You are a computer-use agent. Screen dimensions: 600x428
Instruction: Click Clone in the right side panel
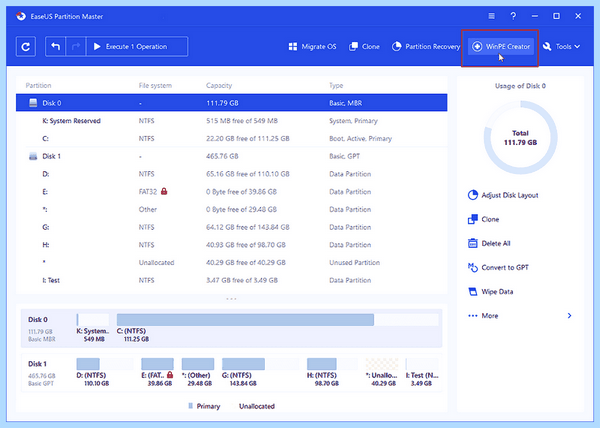[x=484, y=219]
